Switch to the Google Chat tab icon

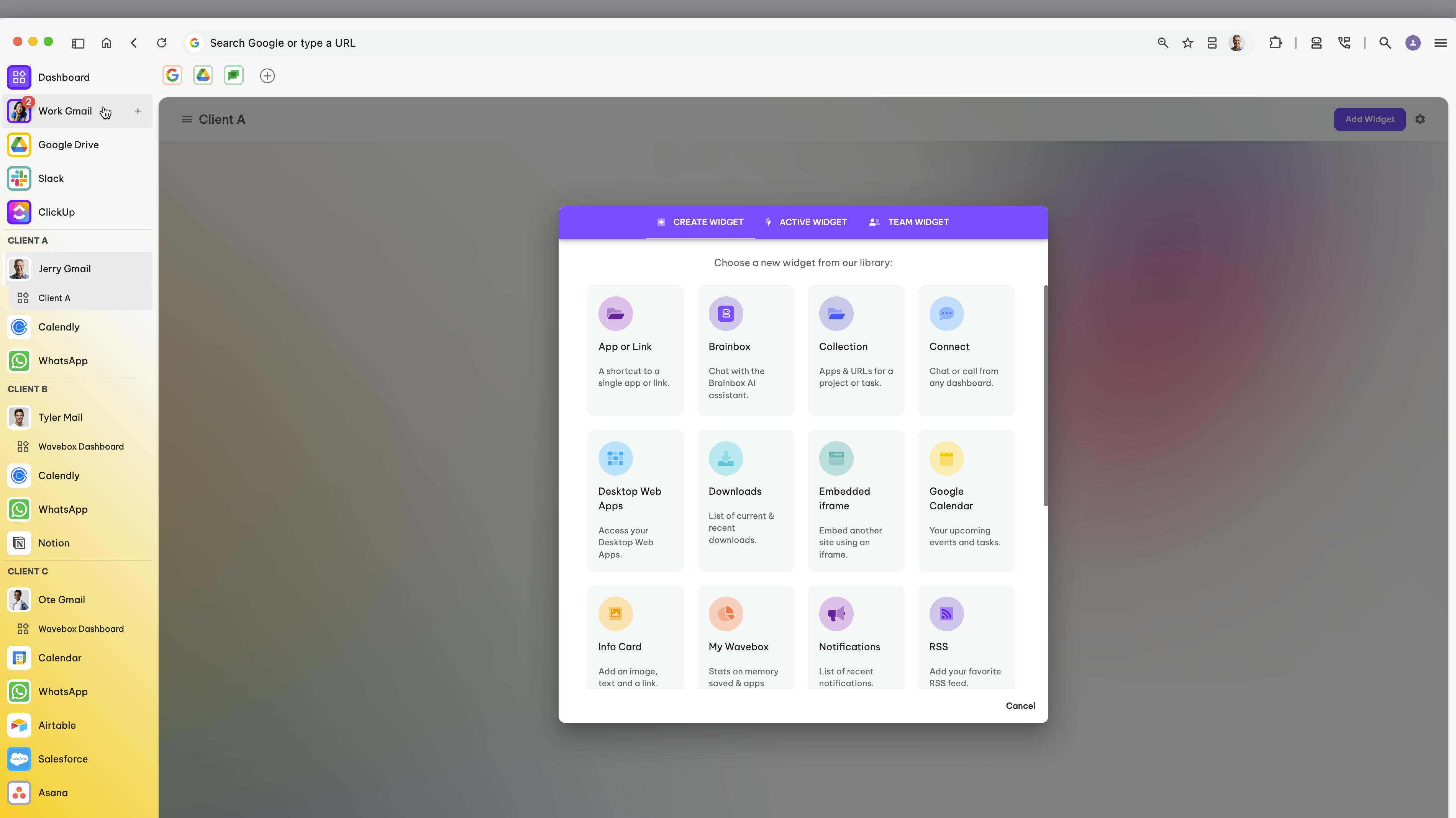coord(233,75)
